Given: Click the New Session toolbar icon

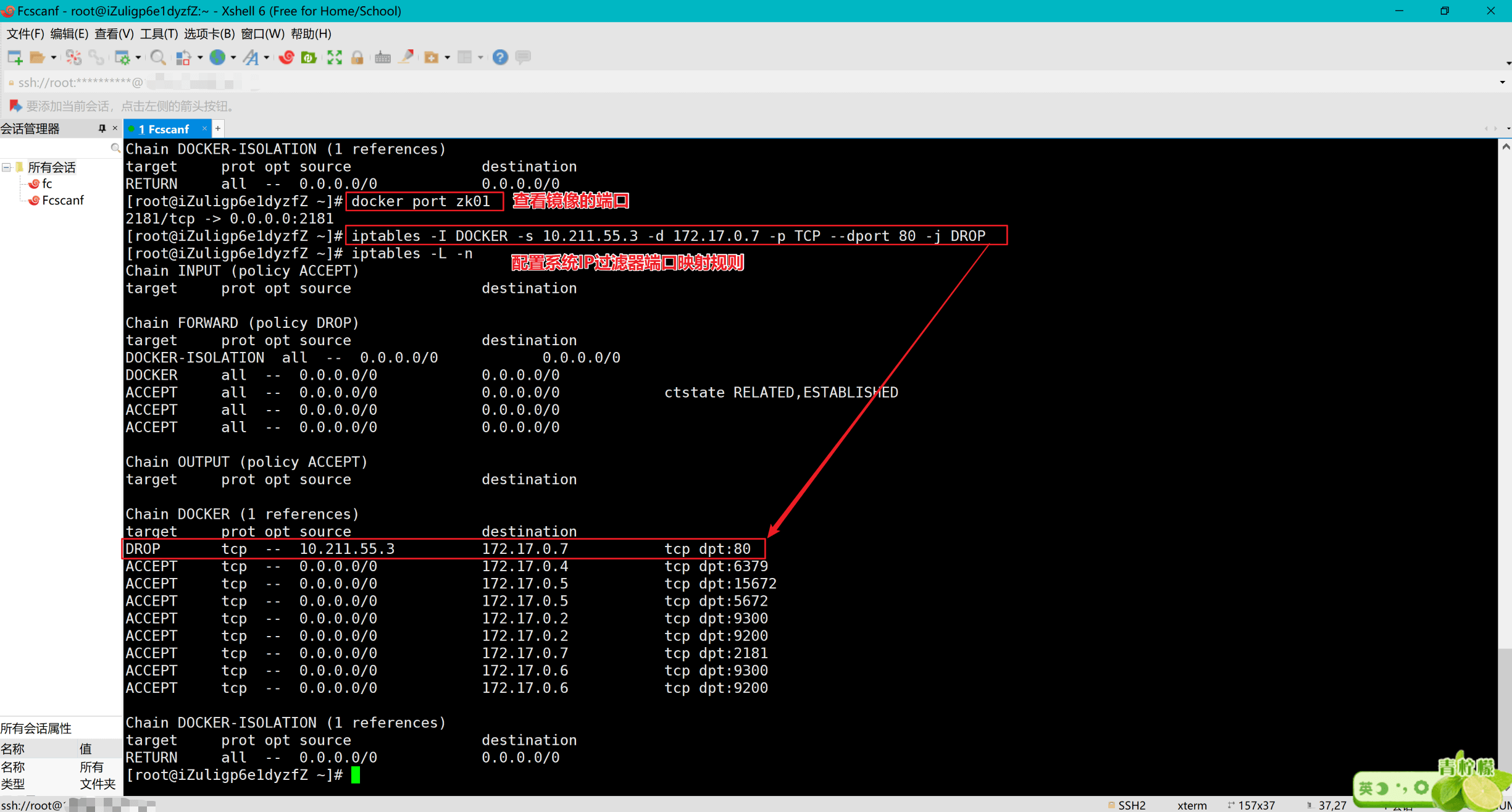Looking at the screenshot, I should click(x=14, y=57).
